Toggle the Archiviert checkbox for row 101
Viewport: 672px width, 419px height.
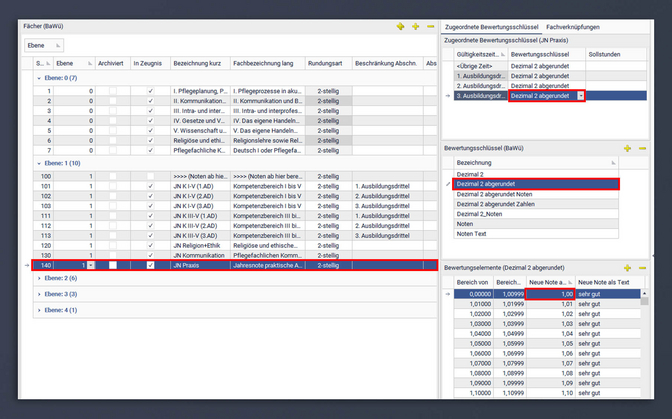(x=113, y=186)
